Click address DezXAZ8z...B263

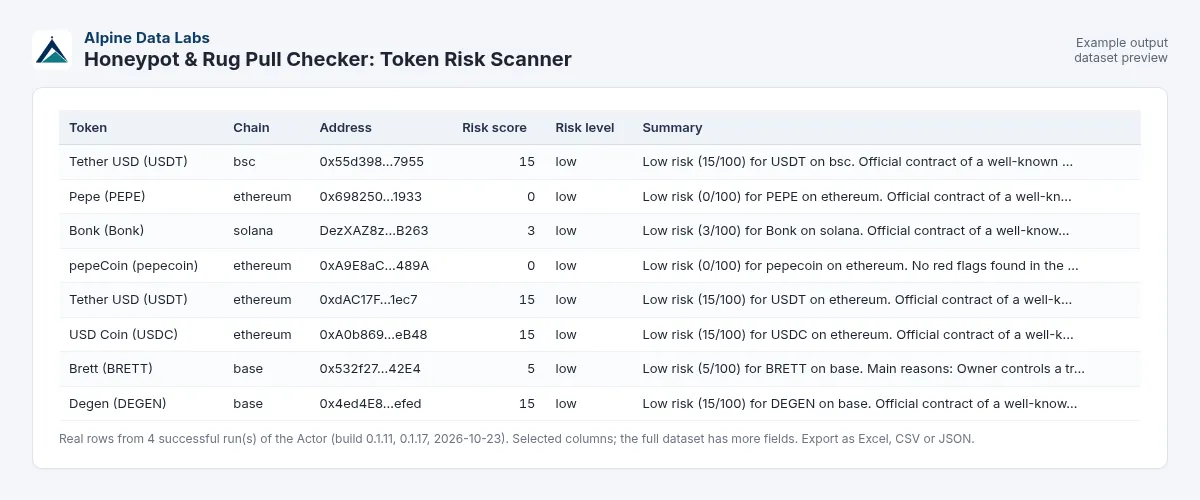(374, 231)
